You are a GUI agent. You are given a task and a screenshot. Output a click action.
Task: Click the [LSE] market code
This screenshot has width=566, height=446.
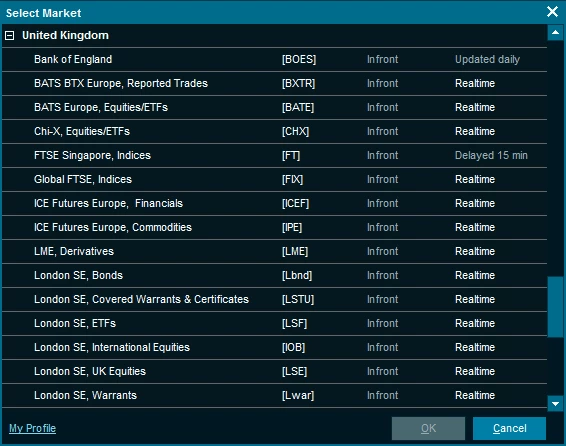[x=295, y=371]
